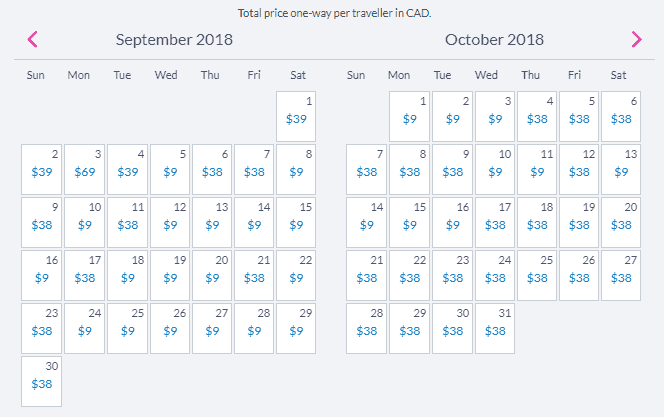664x417 pixels.
Task: Select September 17 priced $38
Action: tap(84, 276)
